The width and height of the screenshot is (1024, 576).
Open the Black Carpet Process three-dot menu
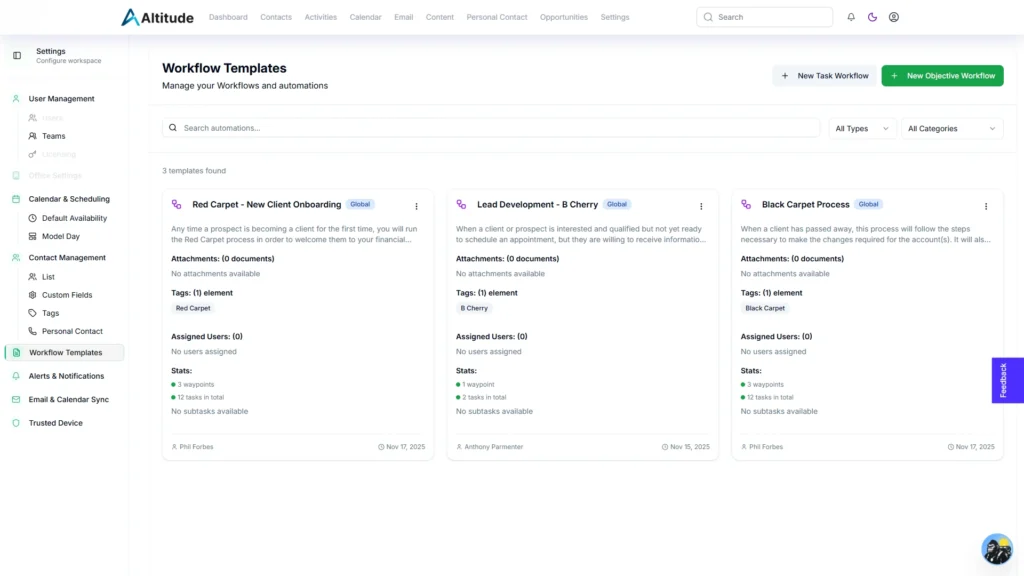tap(986, 206)
